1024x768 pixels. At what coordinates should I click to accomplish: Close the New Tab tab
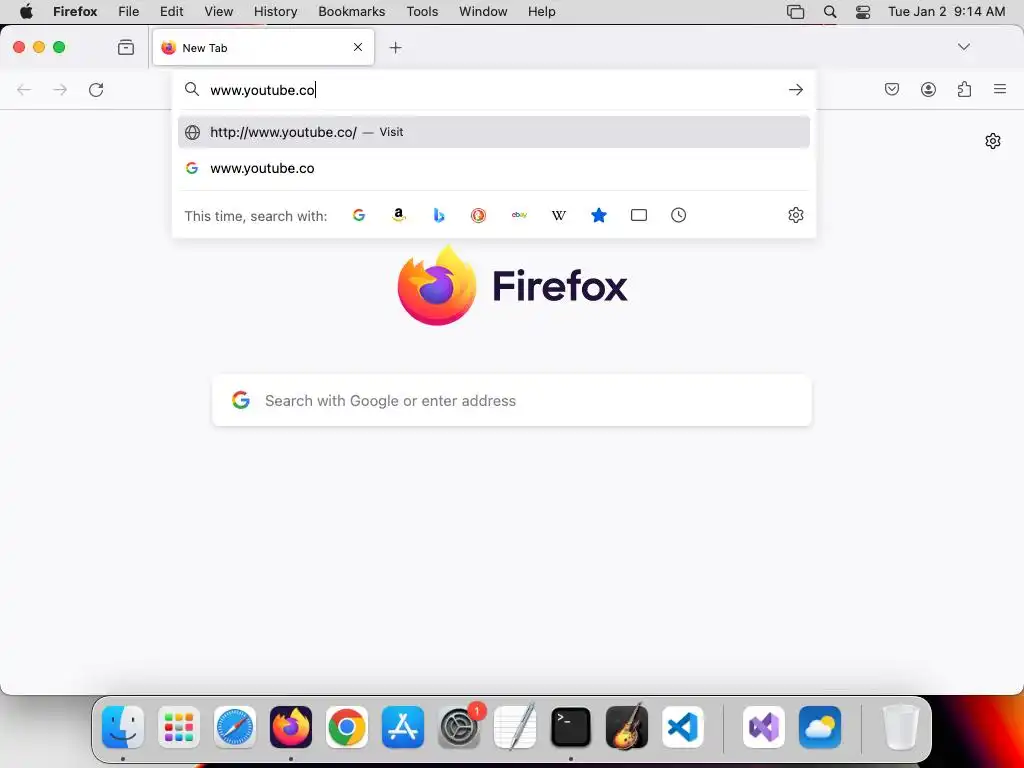point(358,47)
